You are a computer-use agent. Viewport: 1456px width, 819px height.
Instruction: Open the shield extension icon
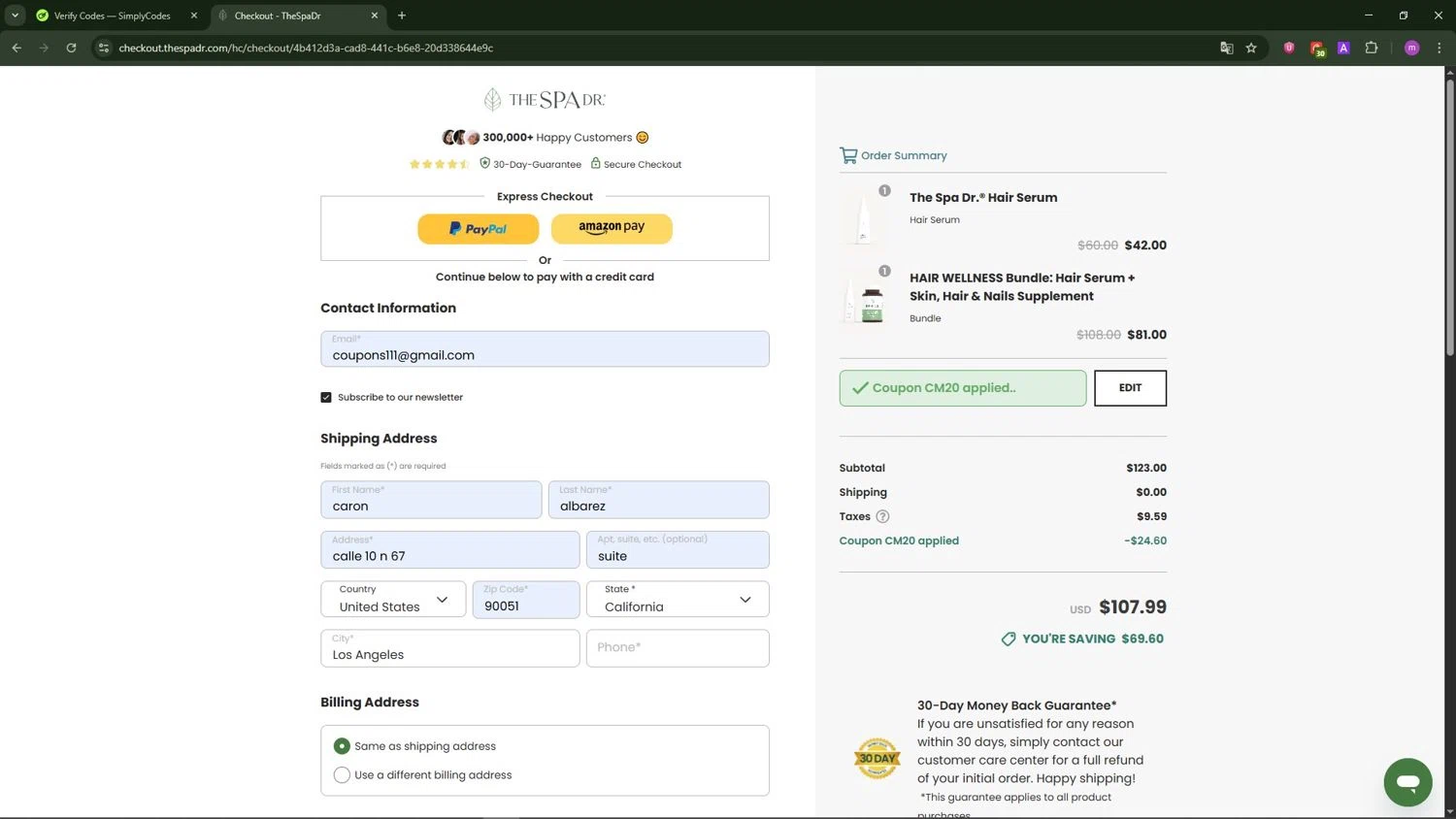[1289, 48]
